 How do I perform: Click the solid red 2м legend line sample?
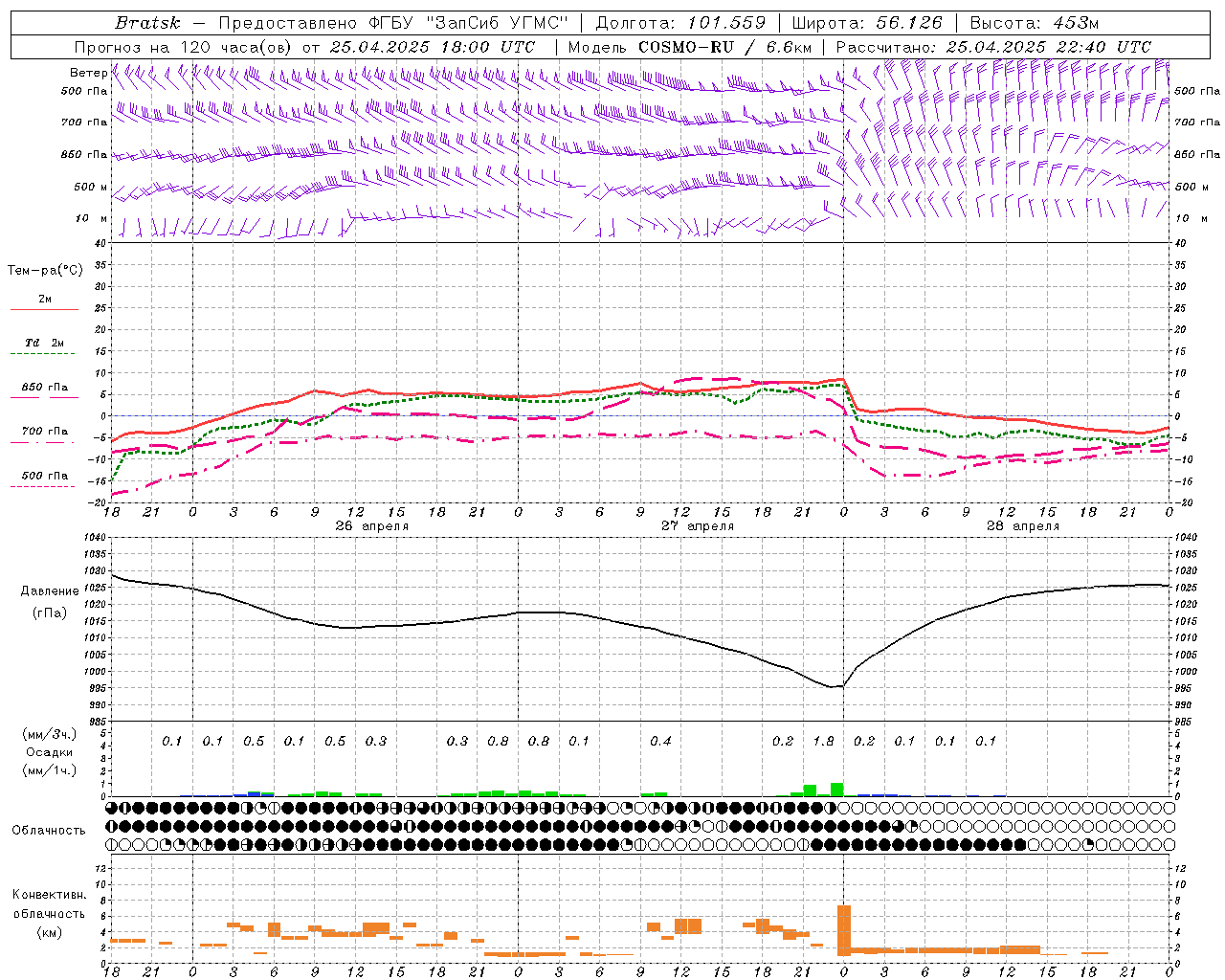(x=44, y=309)
